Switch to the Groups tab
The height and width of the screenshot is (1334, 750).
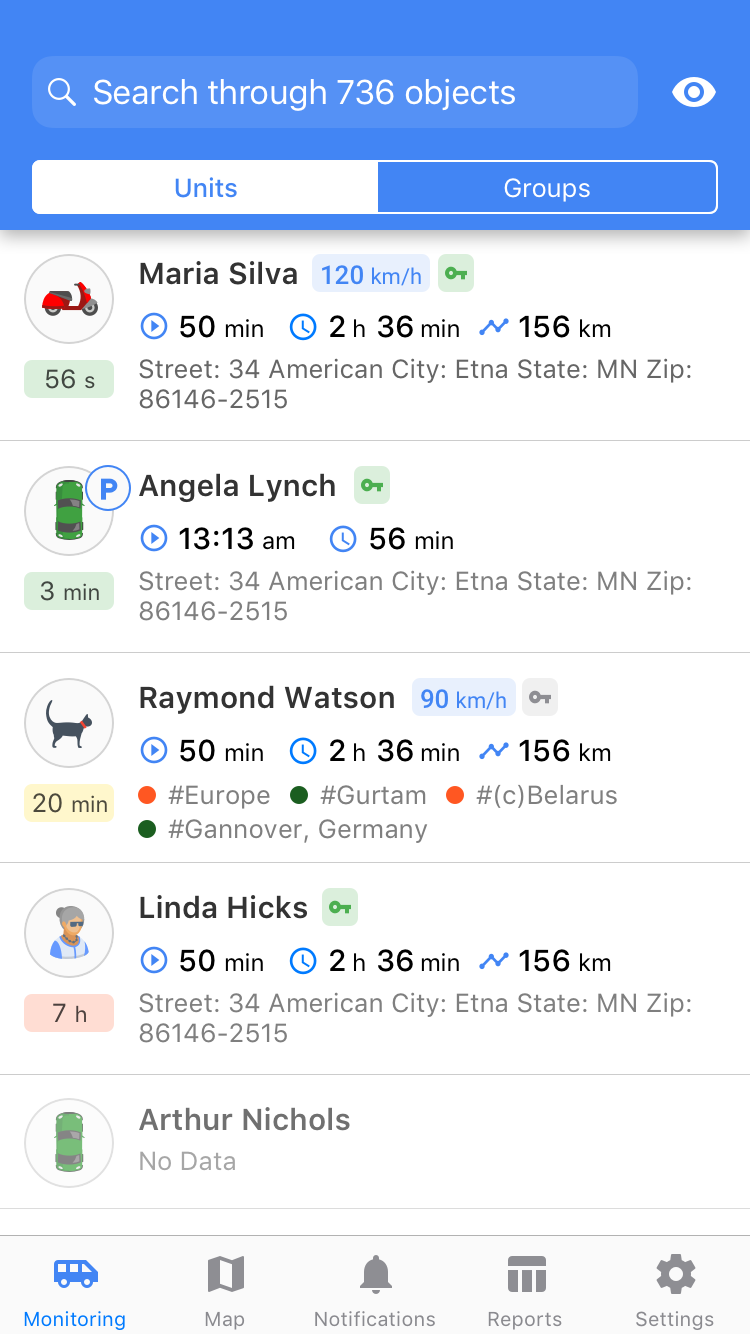[546, 187]
